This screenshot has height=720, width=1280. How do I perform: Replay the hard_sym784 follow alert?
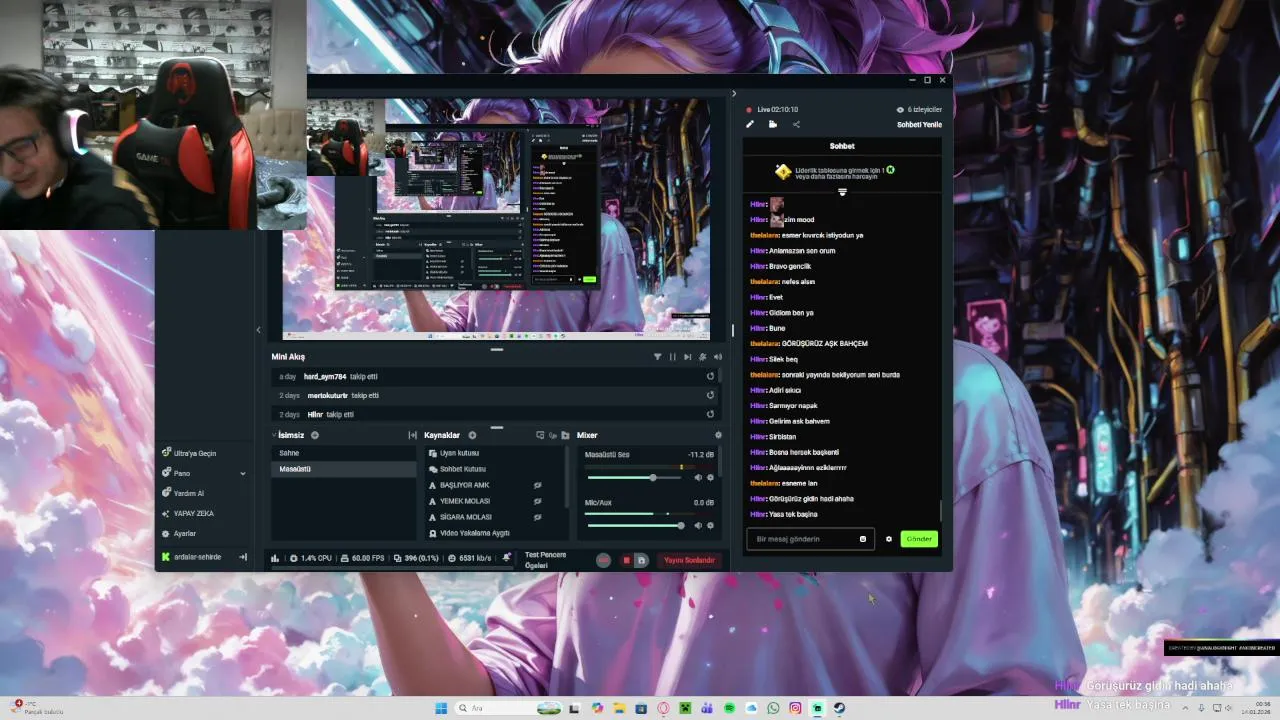pyautogui.click(x=710, y=376)
